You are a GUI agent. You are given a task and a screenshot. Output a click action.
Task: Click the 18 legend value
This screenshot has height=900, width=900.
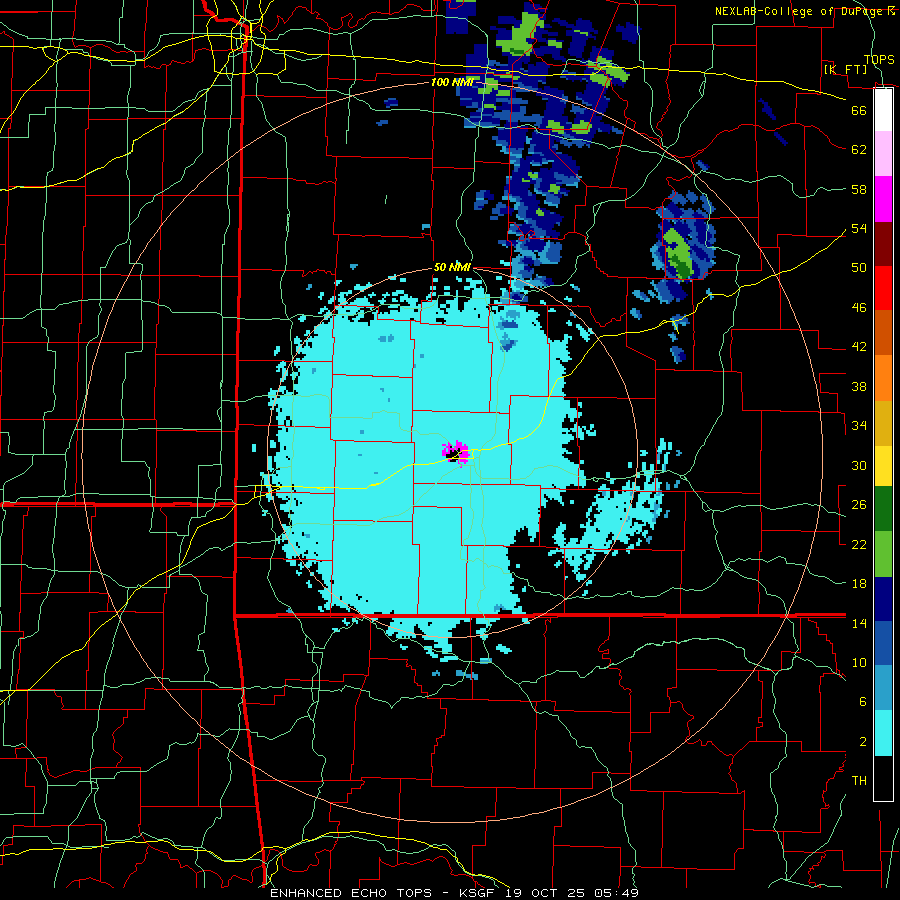pos(859,584)
